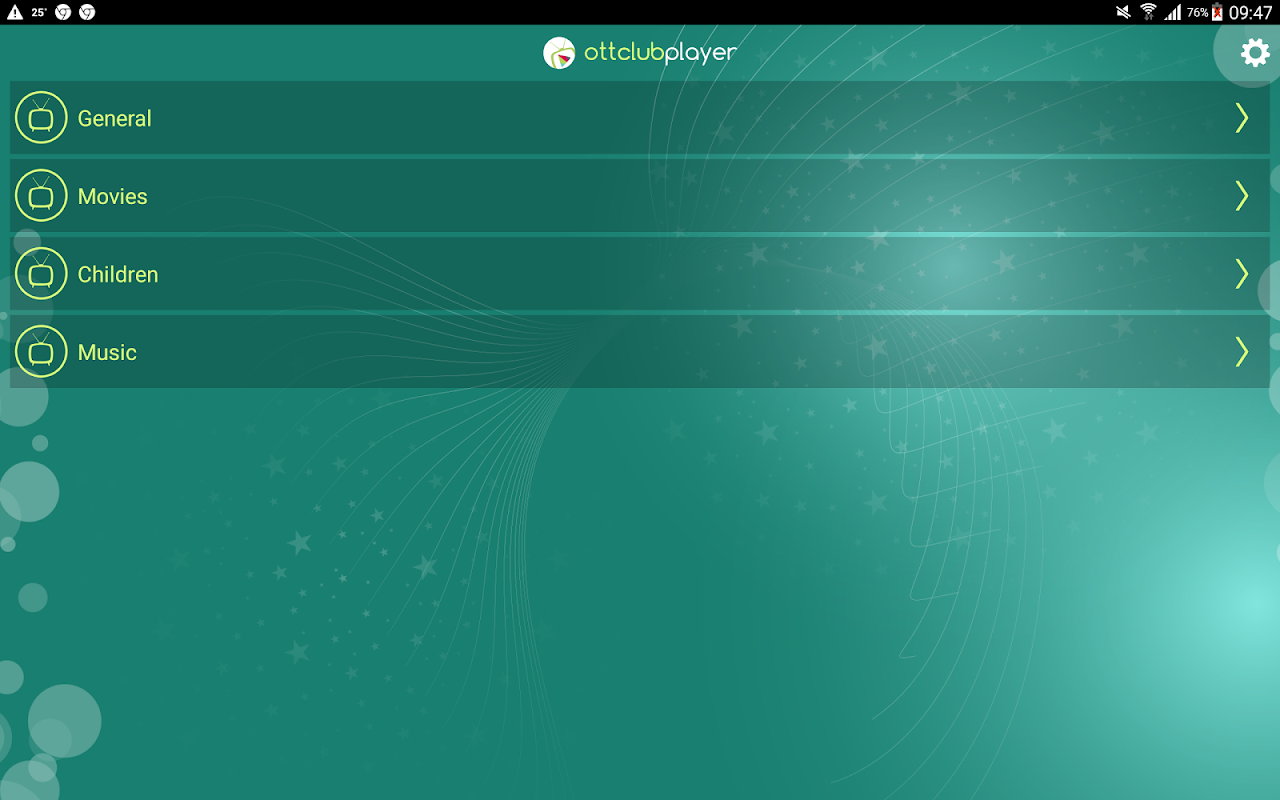The image size is (1280, 800).
Task: Tap the 25° temperature notification
Action: pyautogui.click(x=39, y=12)
